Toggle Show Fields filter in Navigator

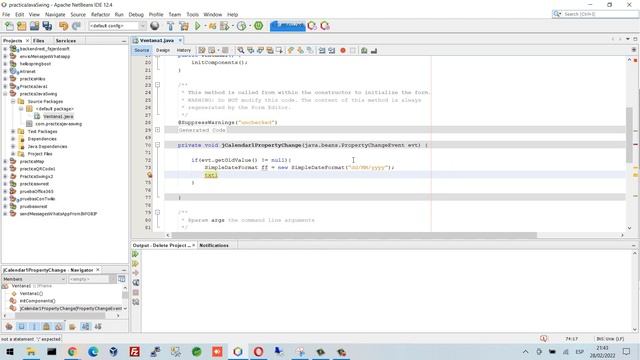pyautogui.click(x=22, y=327)
